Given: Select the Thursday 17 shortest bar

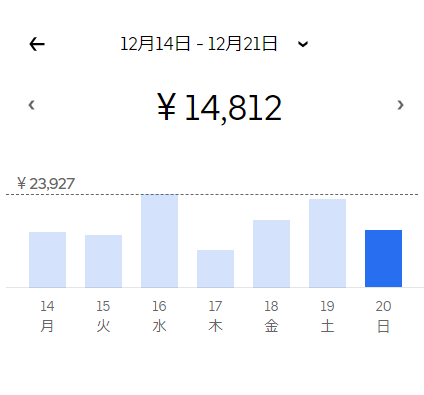Looking at the screenshot, I should [215, 268].
